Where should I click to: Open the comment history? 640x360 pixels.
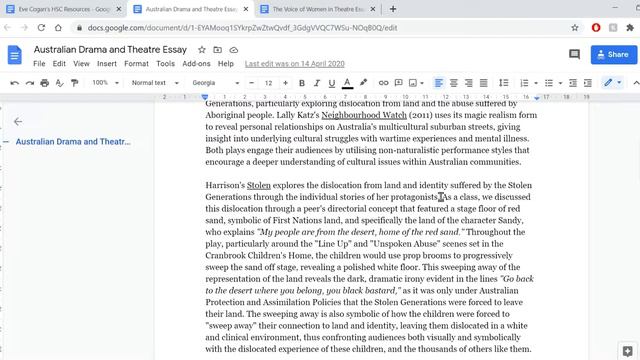[574, 54]
